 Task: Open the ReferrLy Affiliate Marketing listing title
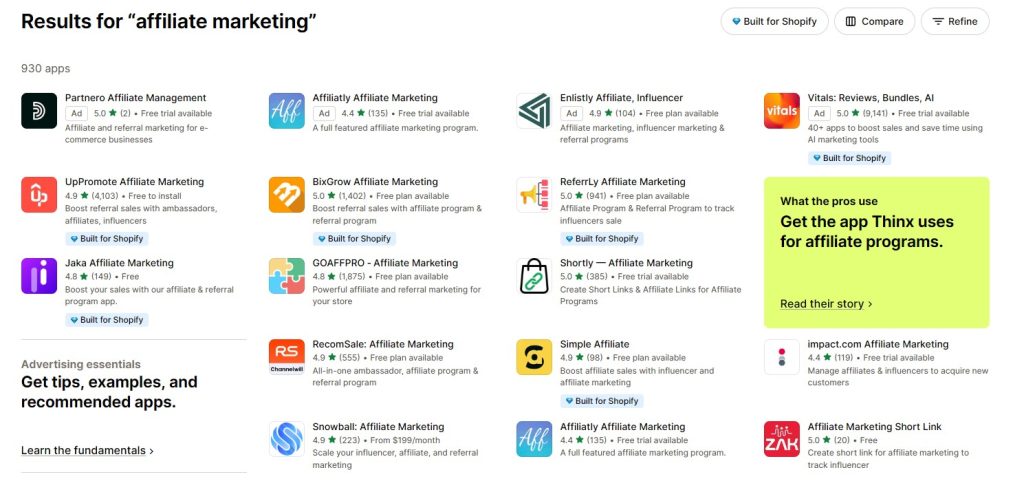pos(622,181)
